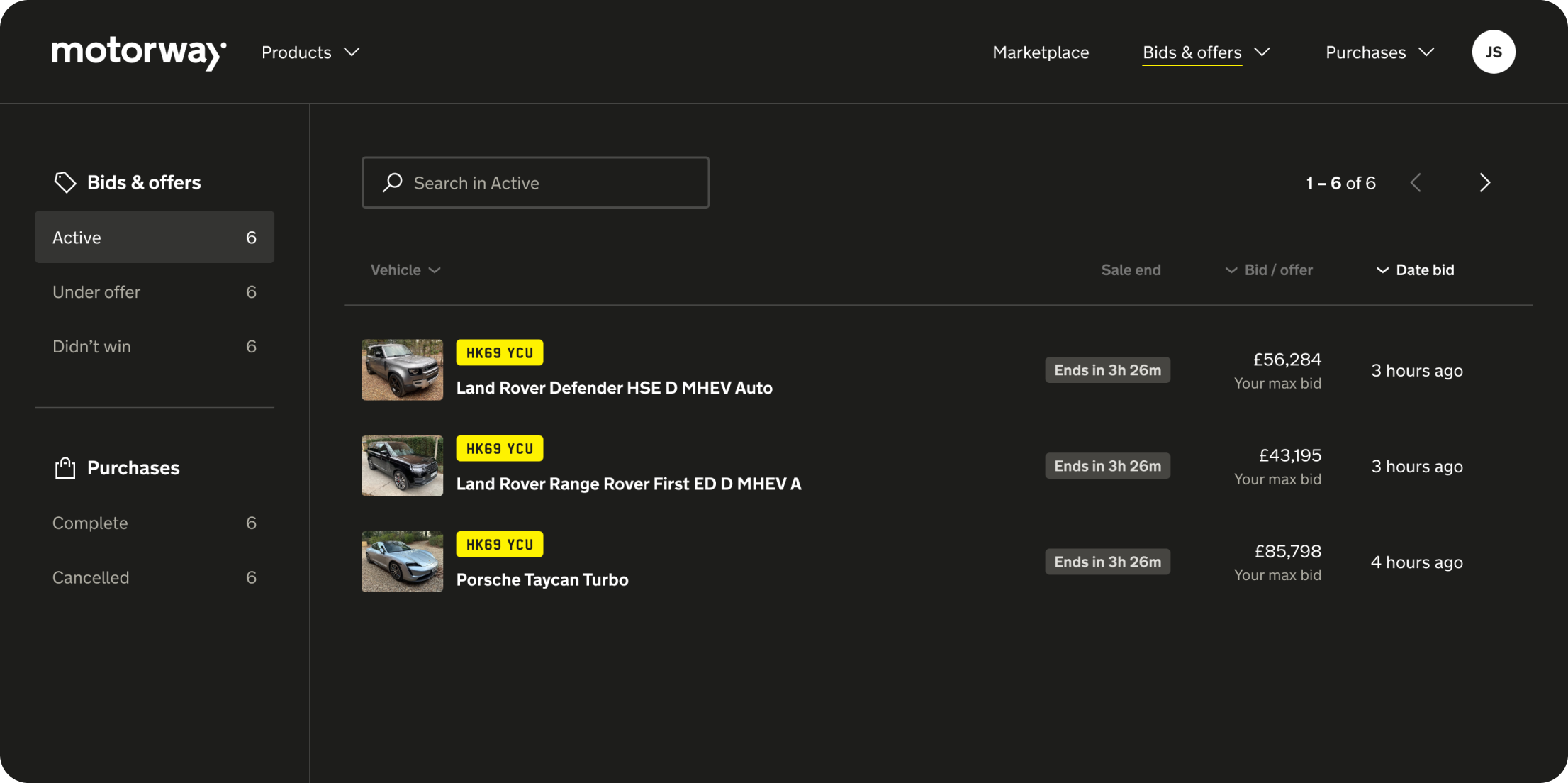Click the Bids & offers sidebar heading

click(x=144, y=182)
